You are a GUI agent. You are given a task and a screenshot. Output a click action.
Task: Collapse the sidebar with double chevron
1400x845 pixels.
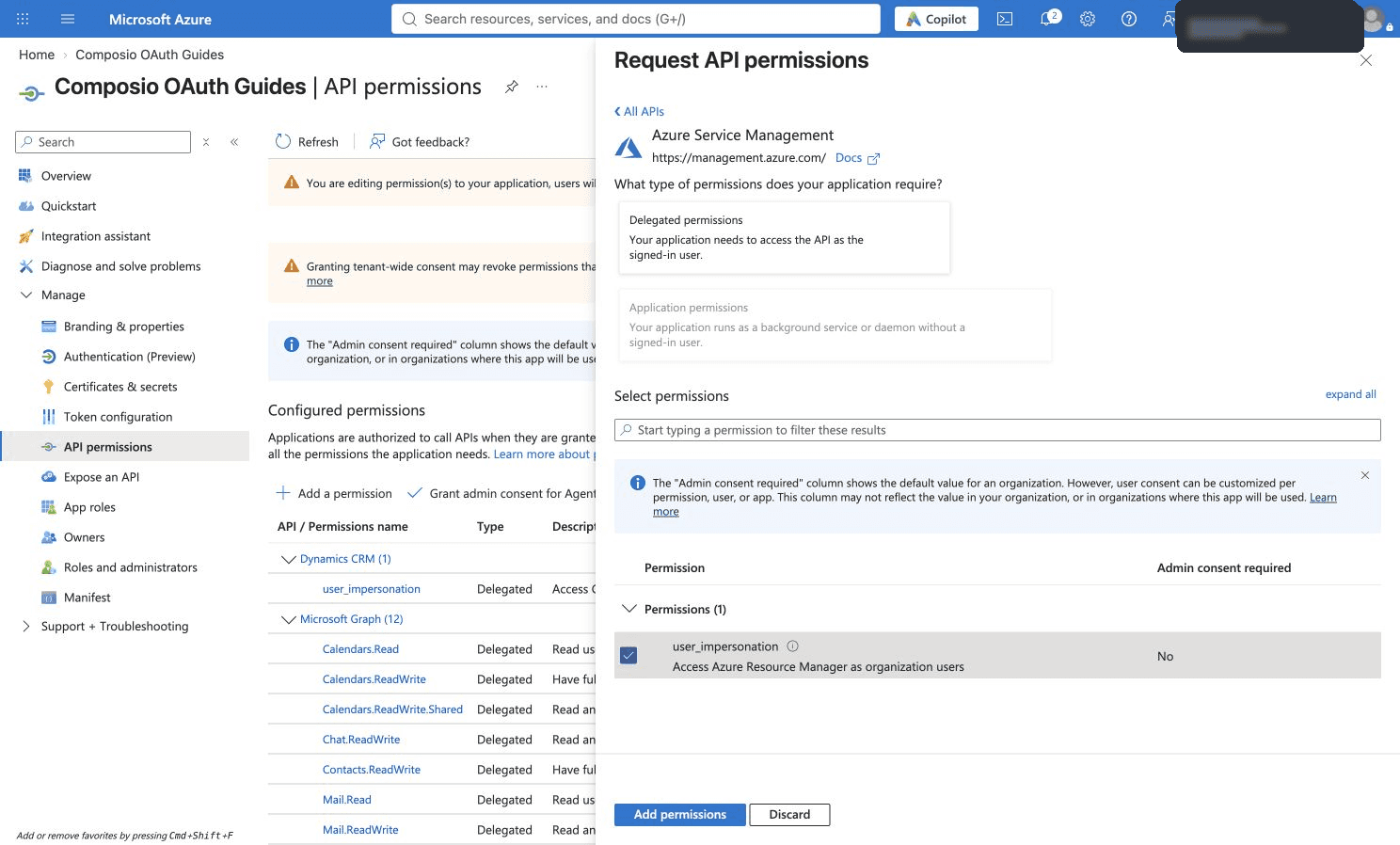[234, 142]
